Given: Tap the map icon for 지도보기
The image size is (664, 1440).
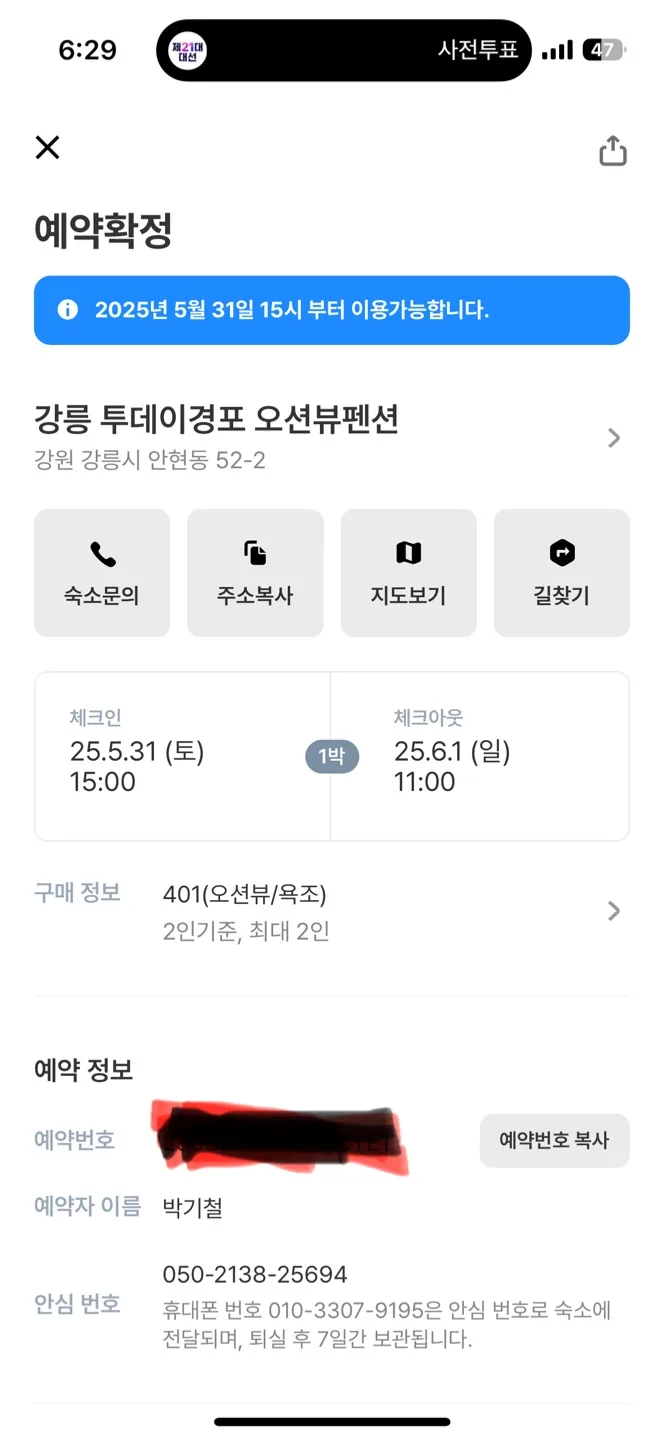Looking at the screenshot, I should coord(408,553).
